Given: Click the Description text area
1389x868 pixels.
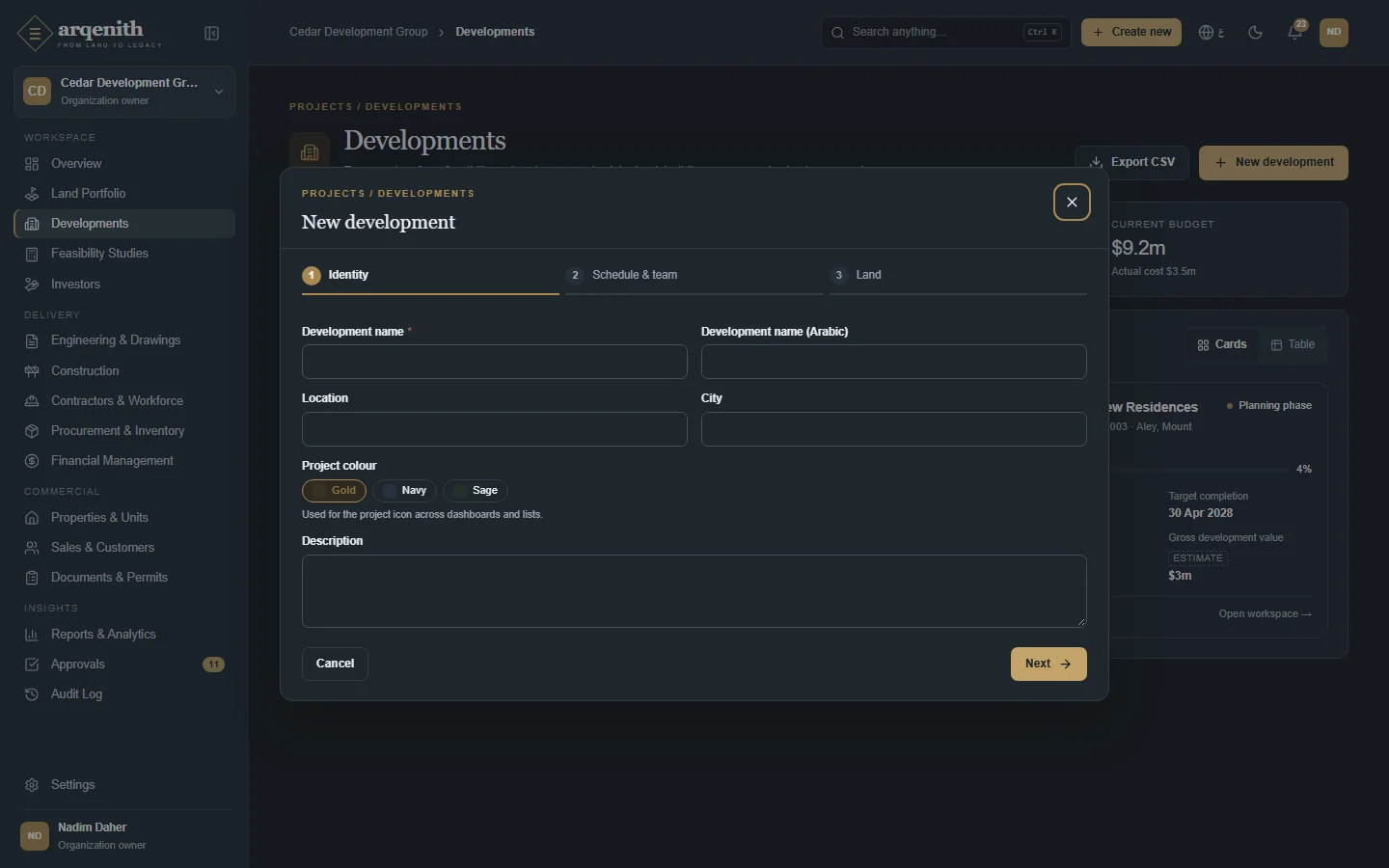Looking at the screenshot, I should pyautogui.click(x=694, y=591).
